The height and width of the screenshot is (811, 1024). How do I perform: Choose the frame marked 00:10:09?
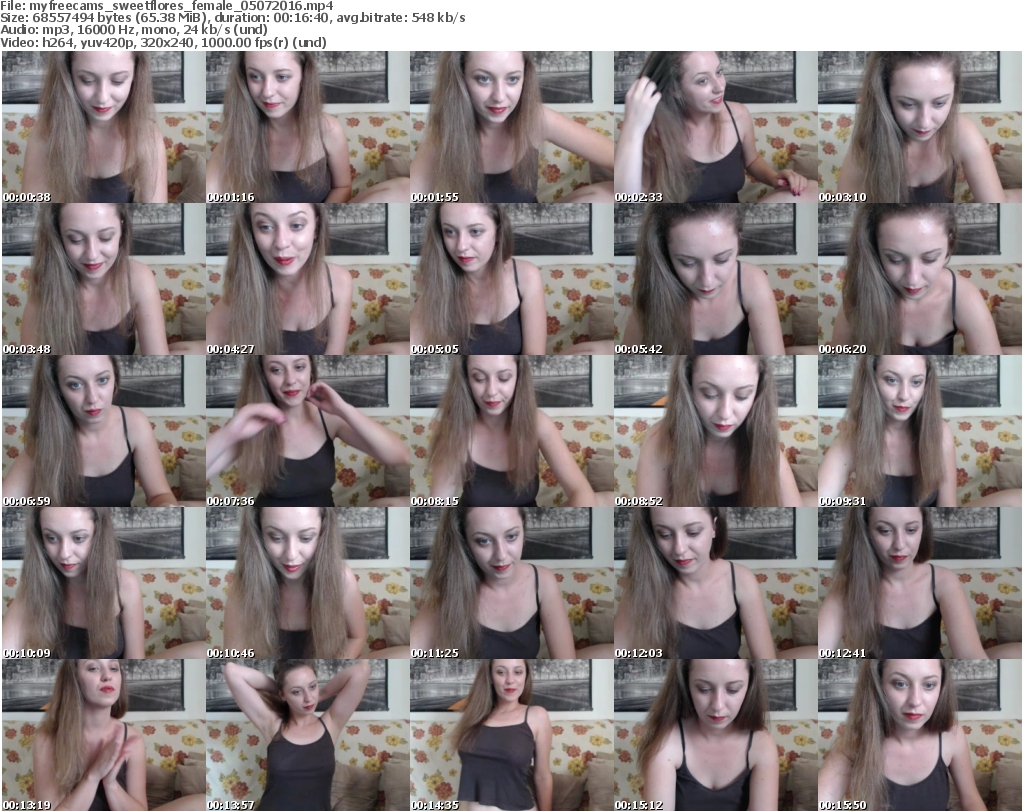pos(104,583)
